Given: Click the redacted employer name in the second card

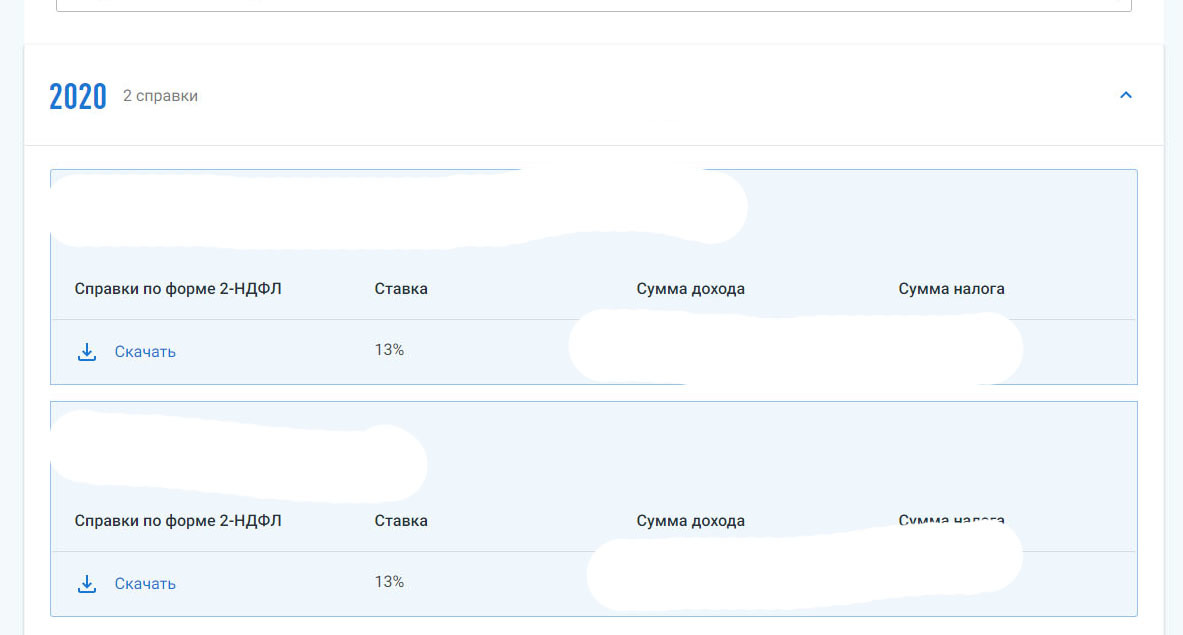Looking at the screenshot, I should coord(238,456).
